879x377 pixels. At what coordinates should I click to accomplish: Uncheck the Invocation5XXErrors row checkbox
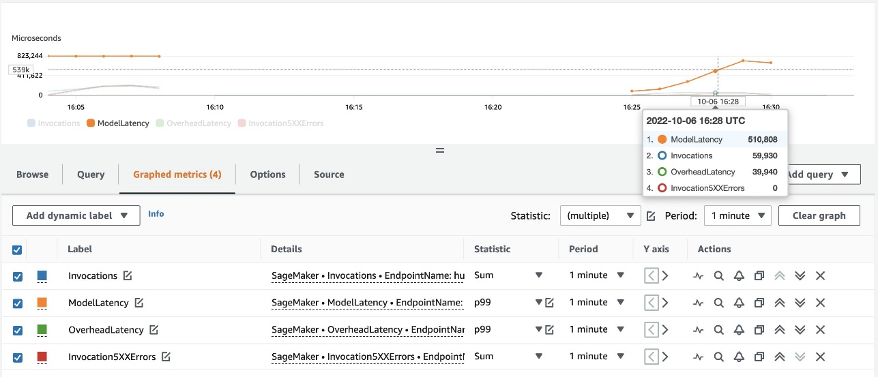click(x=17, y=357)
